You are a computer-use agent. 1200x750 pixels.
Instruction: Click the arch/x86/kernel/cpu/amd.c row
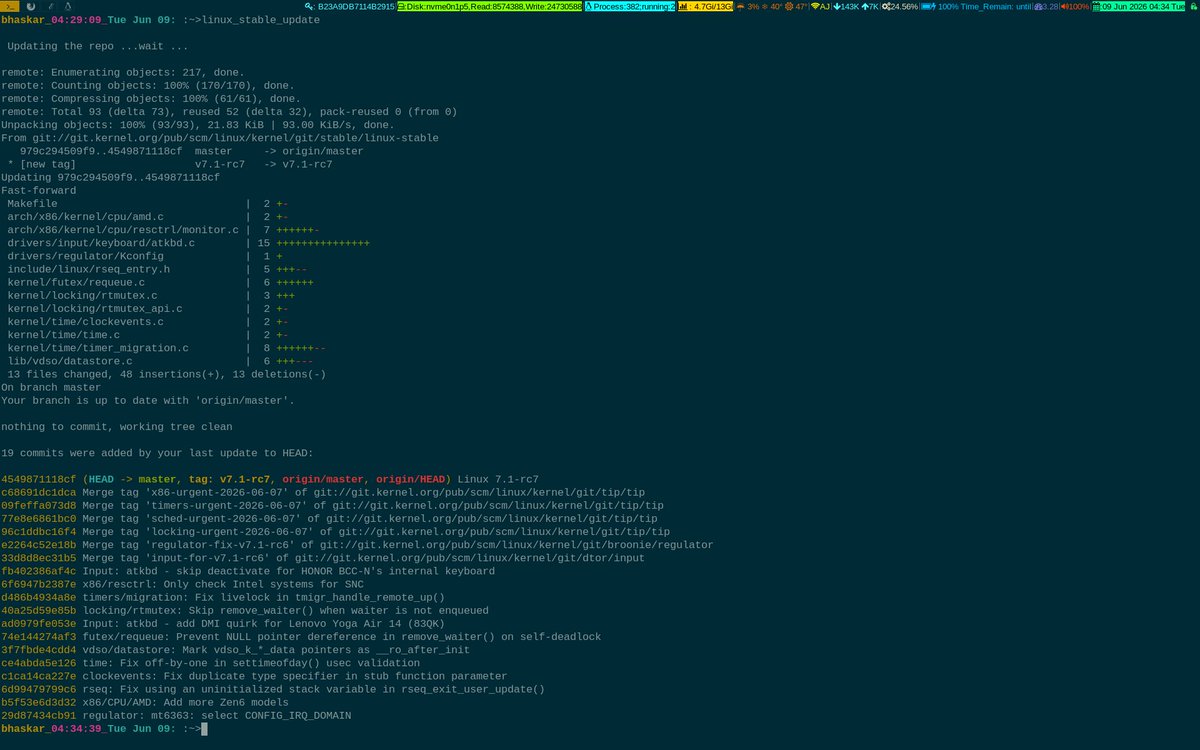click(x=148, y=215)
